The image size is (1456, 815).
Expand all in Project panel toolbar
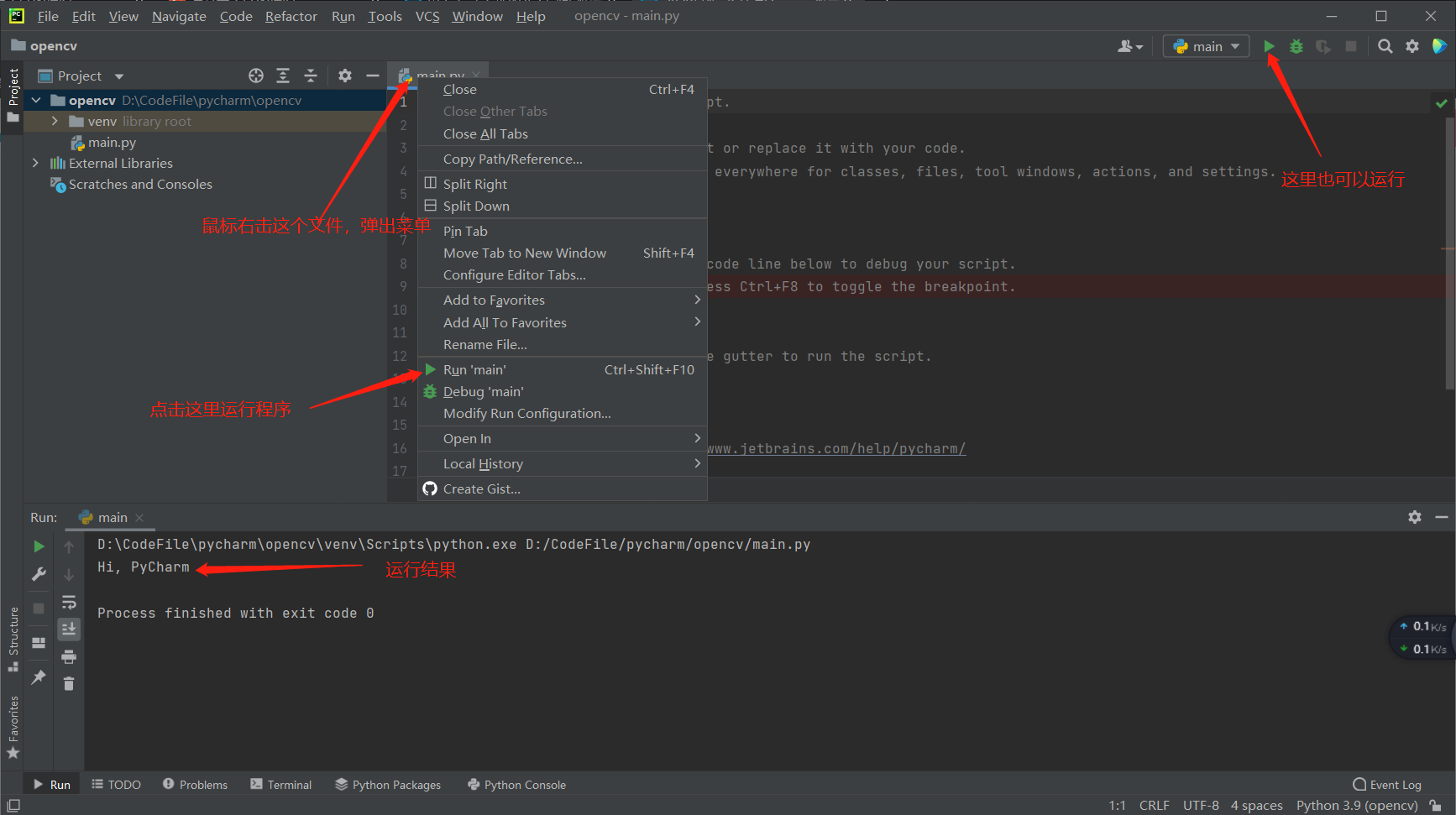(x=283, y=76)
